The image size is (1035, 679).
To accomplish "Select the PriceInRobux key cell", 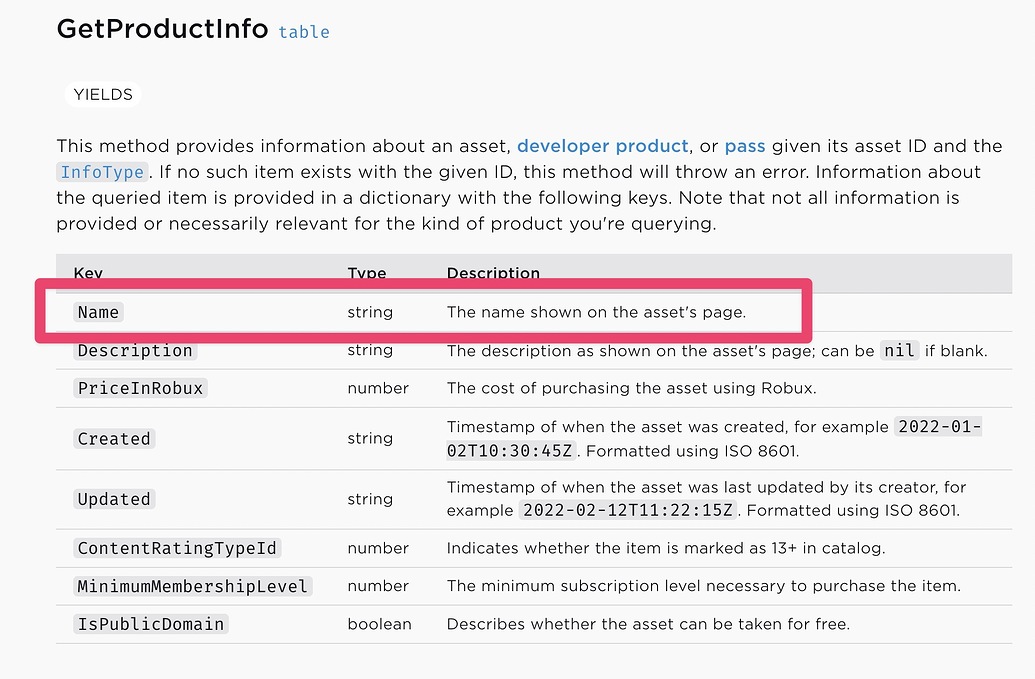I will coord(141,388).
